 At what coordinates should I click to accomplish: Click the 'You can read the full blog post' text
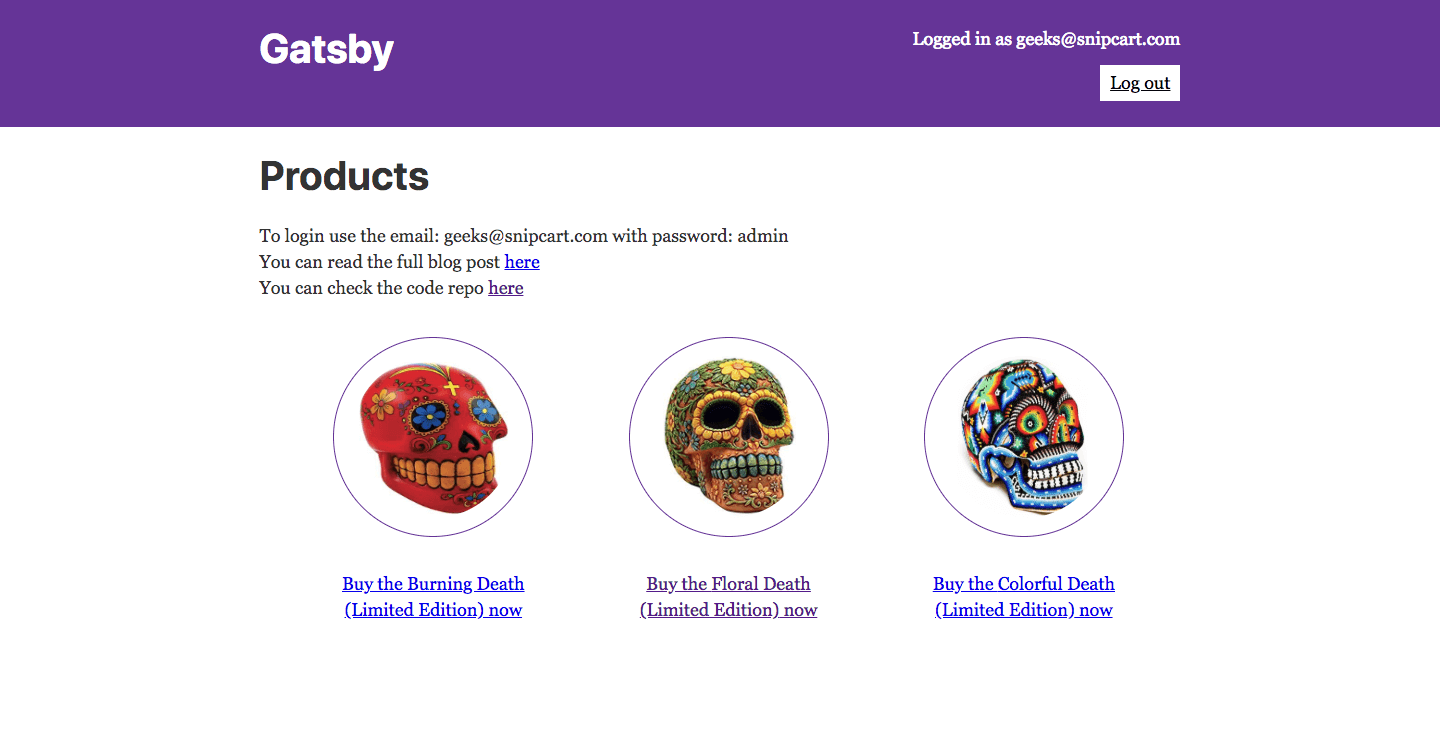pos(380,262)
